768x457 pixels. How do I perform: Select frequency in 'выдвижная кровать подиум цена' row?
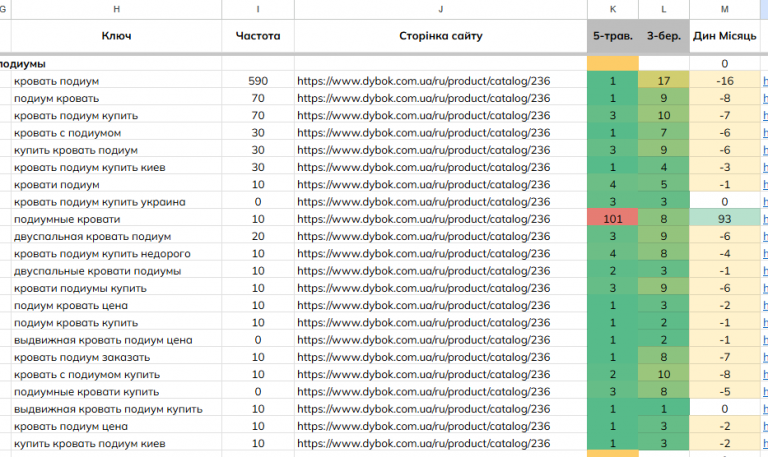258,340
